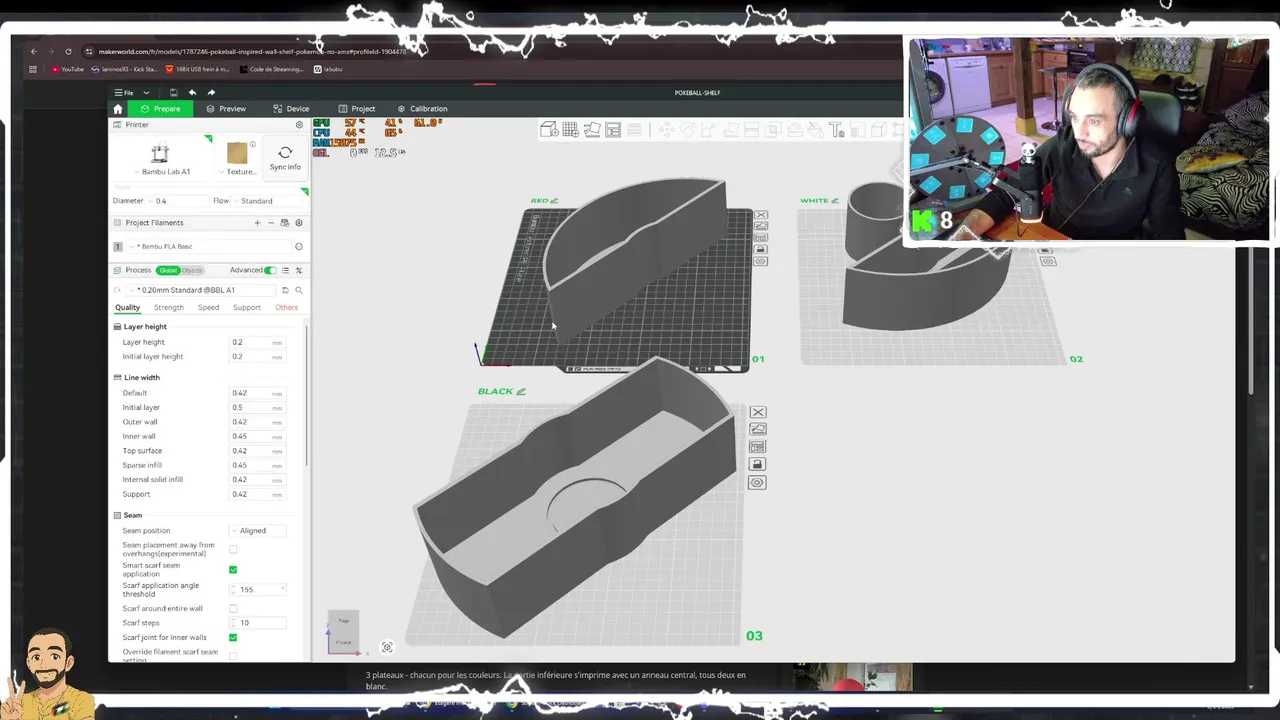Click the AMS sync icon beside Project Filaments

coord(284,223)
